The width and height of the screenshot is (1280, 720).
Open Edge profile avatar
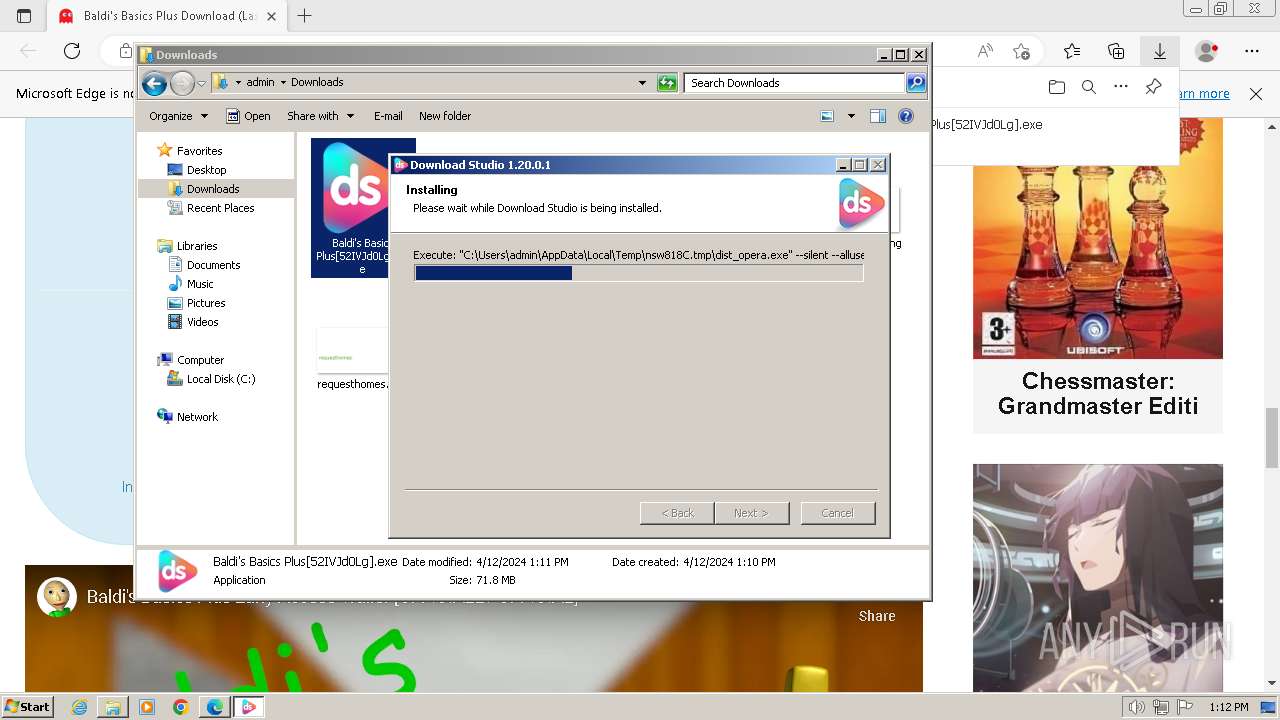pos(1207,51)
